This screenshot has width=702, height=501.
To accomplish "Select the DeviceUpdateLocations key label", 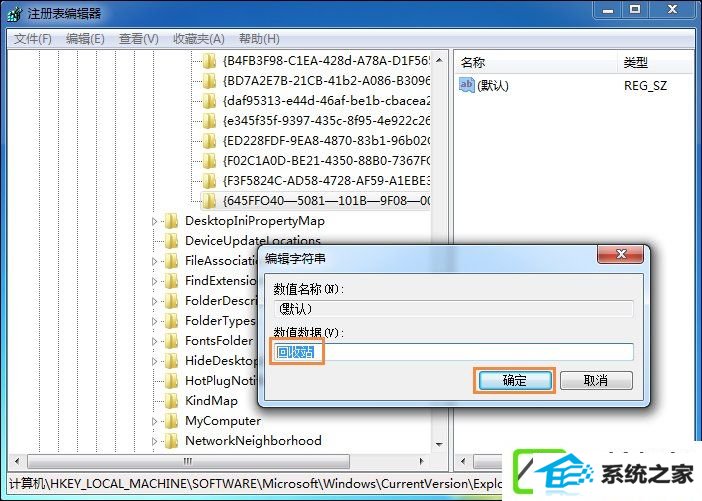I will click(x=253, y=241).
